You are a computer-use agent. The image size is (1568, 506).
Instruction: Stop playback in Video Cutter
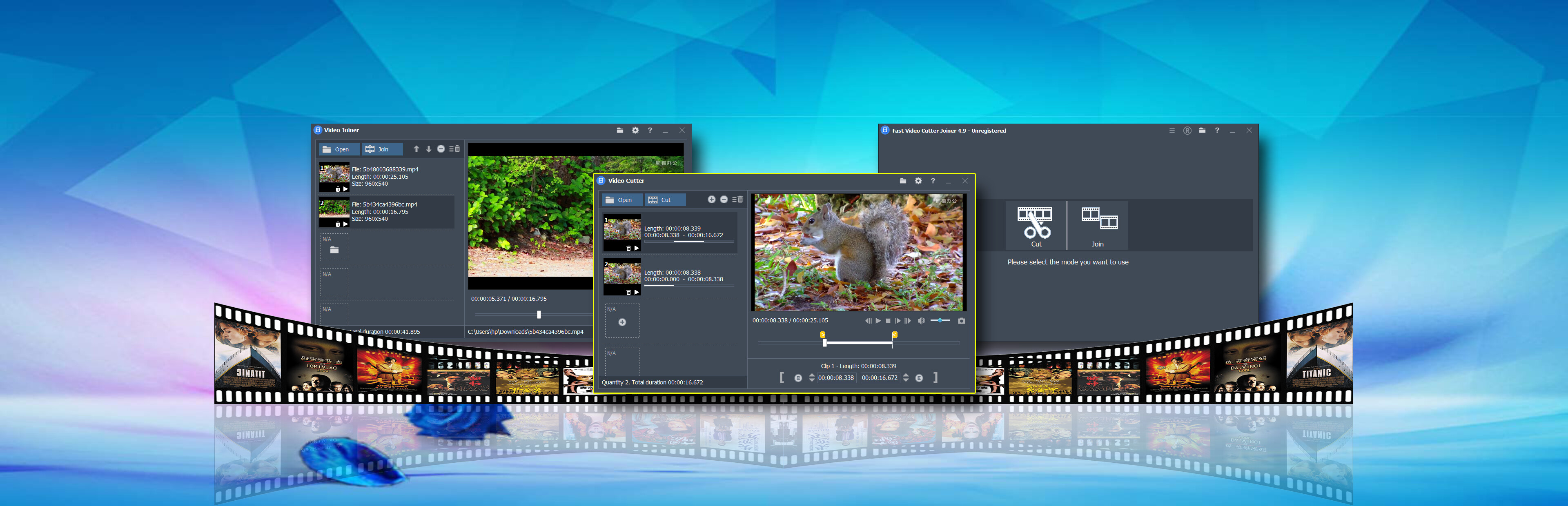click(887, 321)
